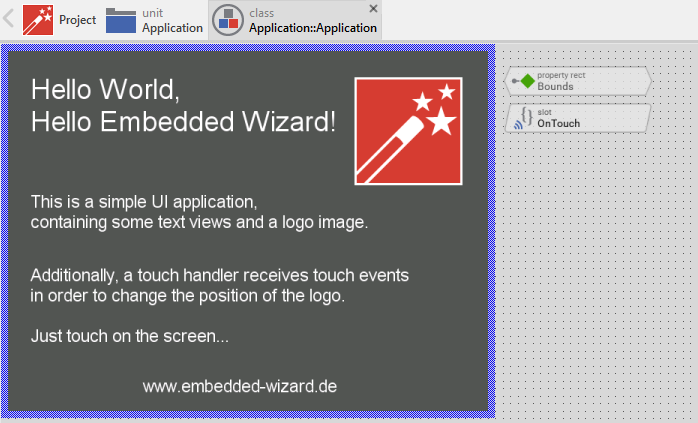Click the curly braces icon of OnTouch slot
698x423 pixels.
(527, 116)
